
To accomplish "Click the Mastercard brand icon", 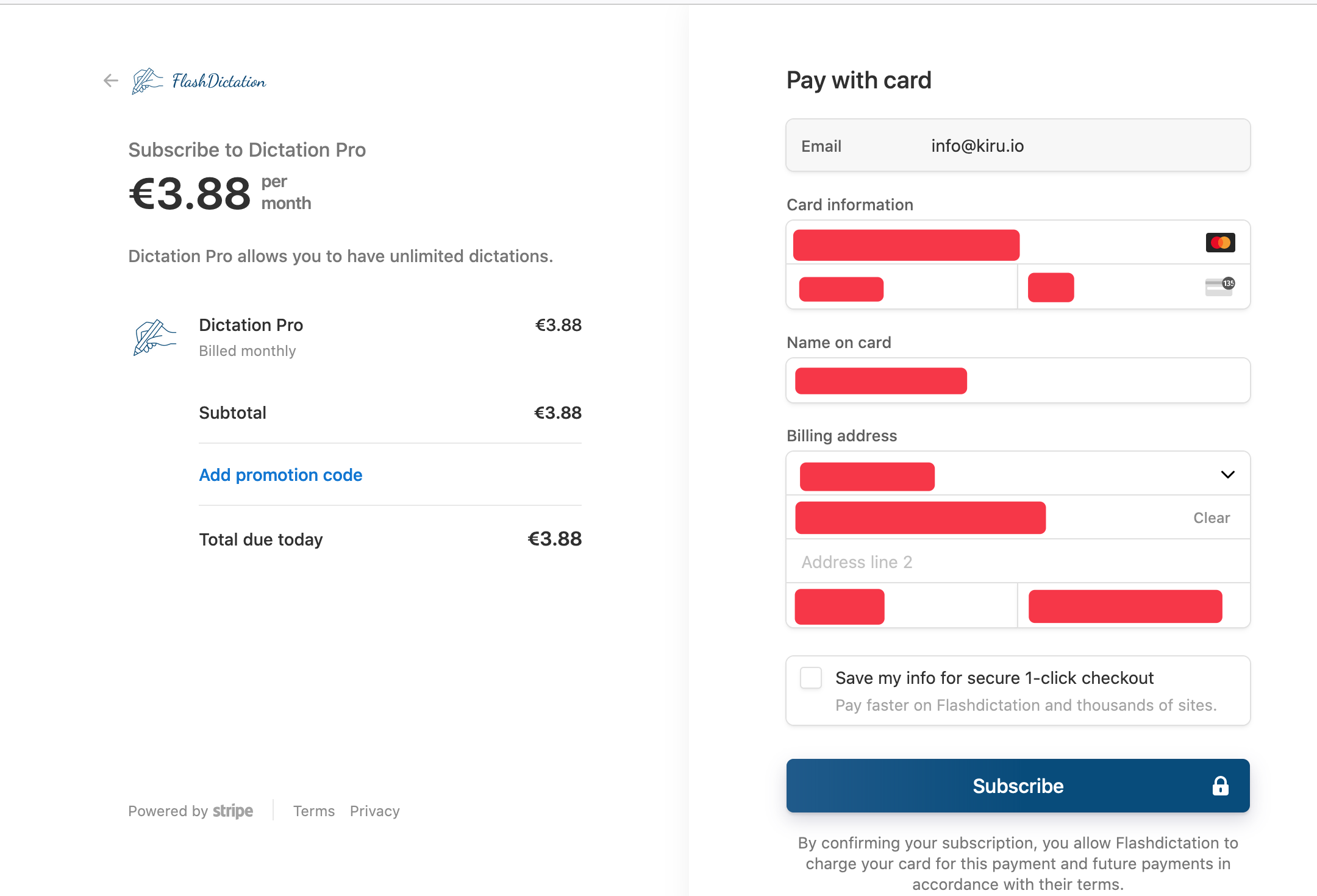I will pyautogui.click(x=1220, y=243).
